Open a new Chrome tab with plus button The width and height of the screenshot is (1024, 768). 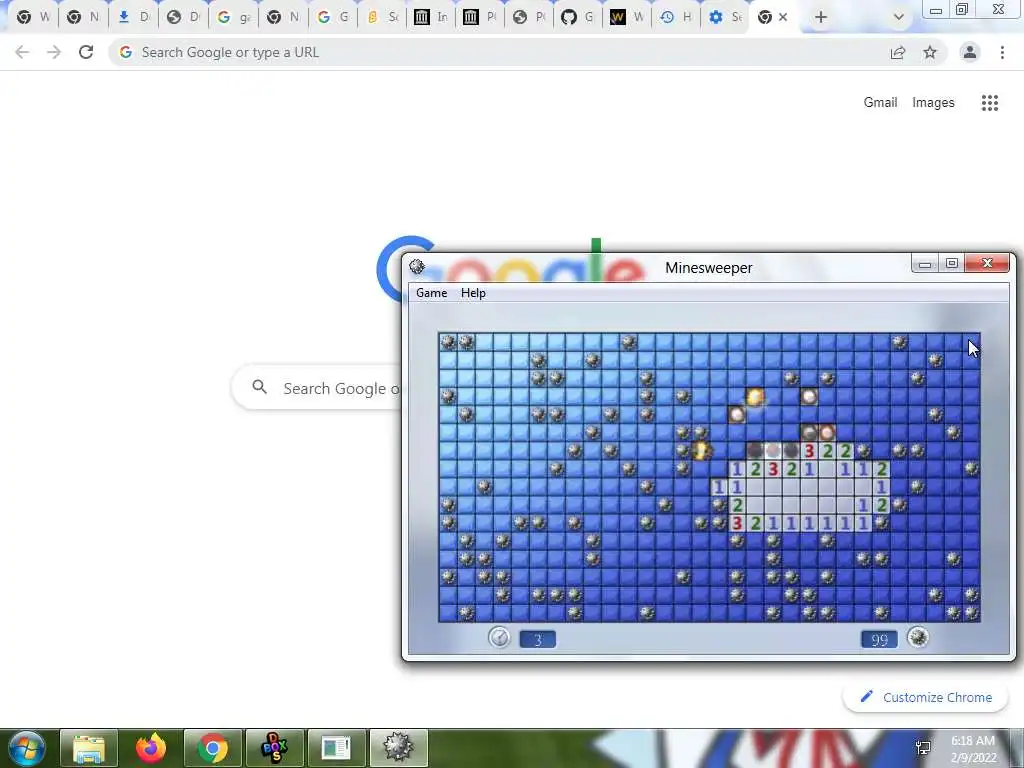tap(820, 18)
